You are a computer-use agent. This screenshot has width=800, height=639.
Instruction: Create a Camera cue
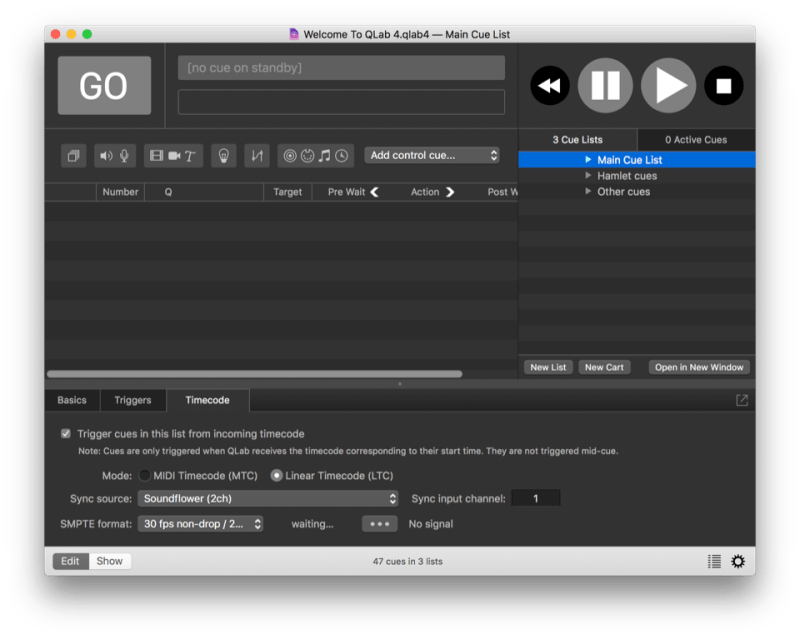coord(174,156)
